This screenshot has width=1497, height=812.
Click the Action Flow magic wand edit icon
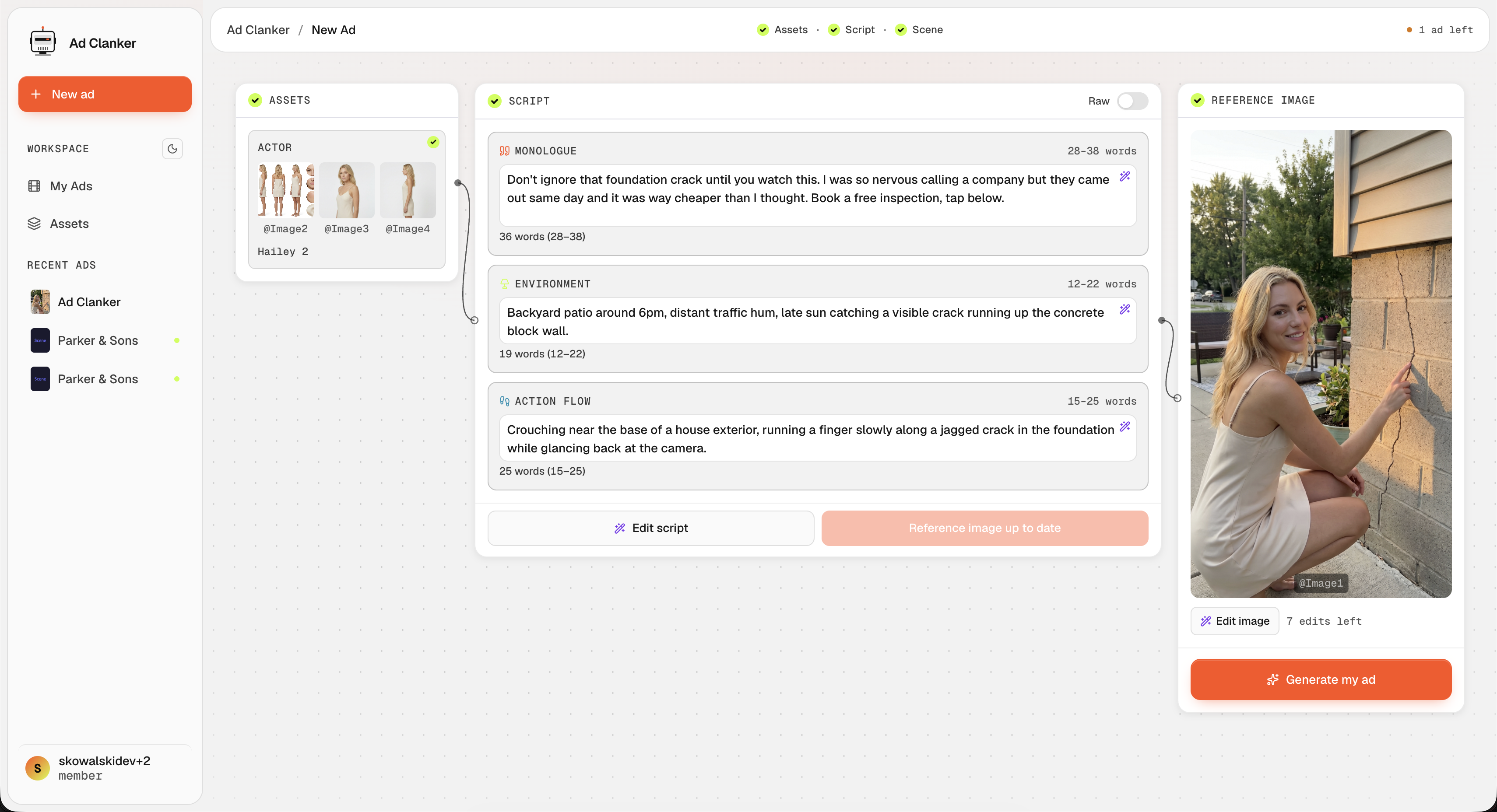[x=1125, y=426]
